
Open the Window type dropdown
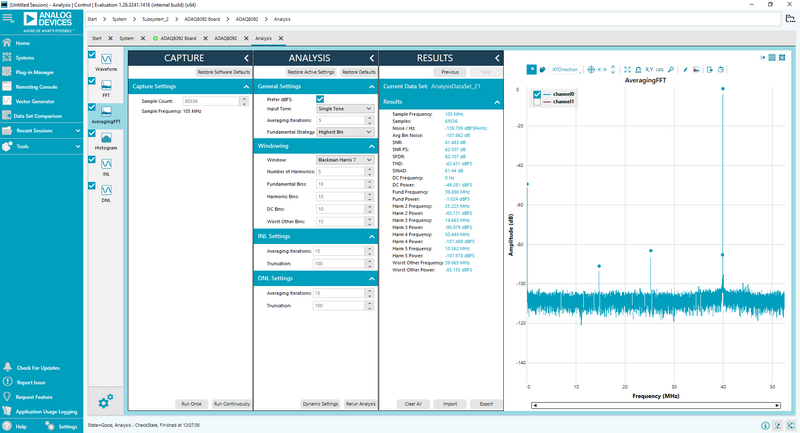pos(345,159)
